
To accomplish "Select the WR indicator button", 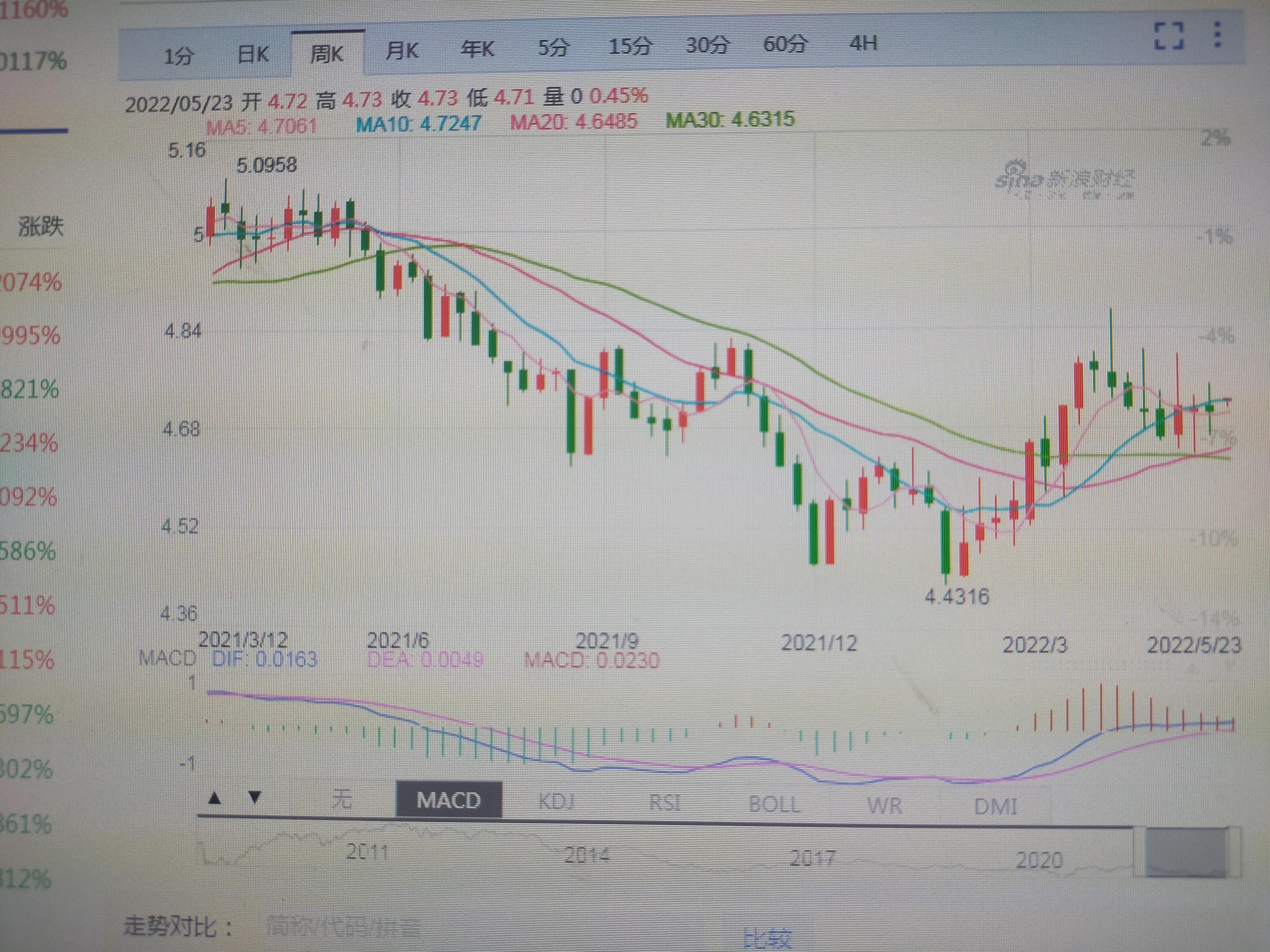I will click(x=885, y=806).
